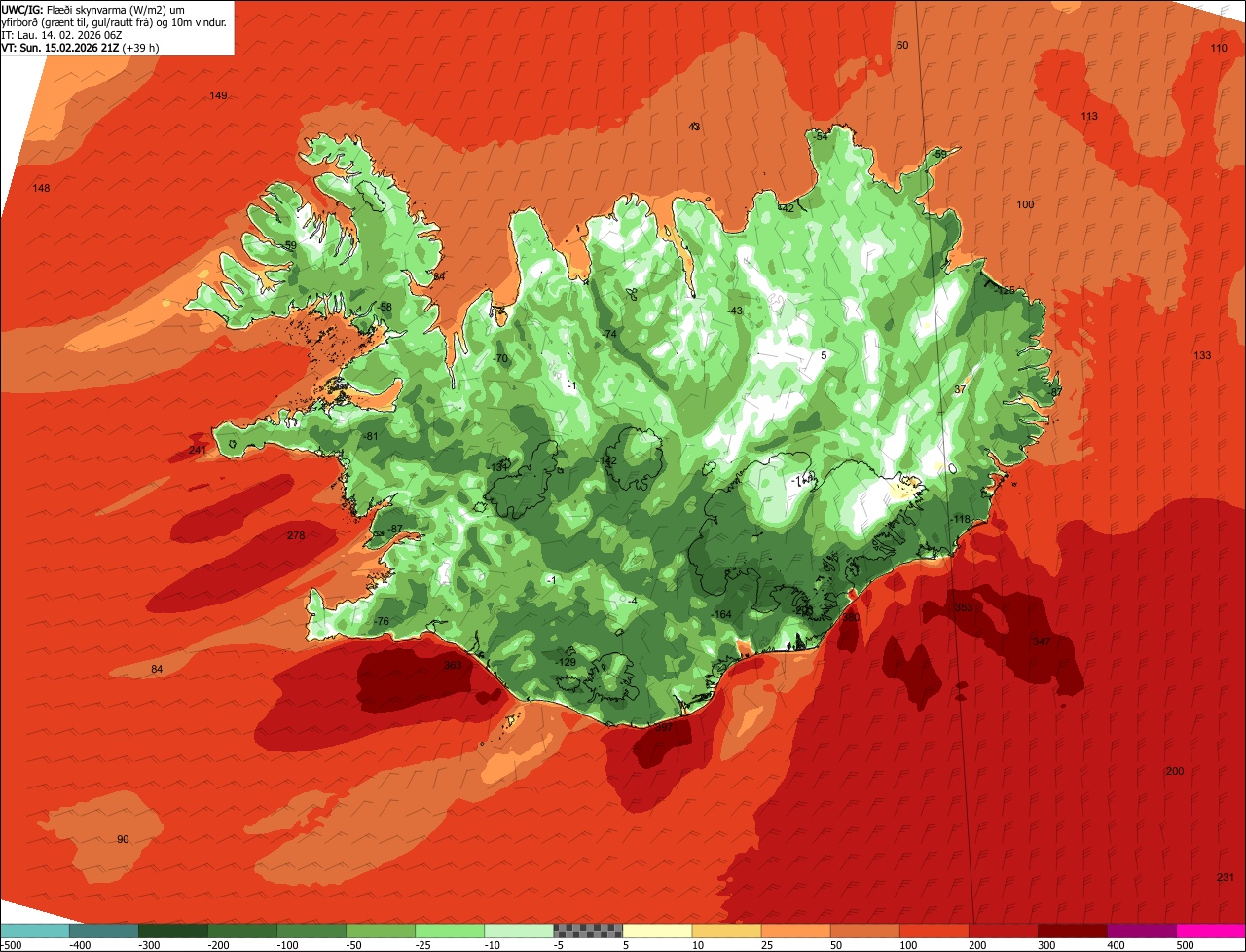Viewport: 1246px width, 952px height.
Task: Pick the orange 50 to 100 legend swatch
Action: [864, 931]
